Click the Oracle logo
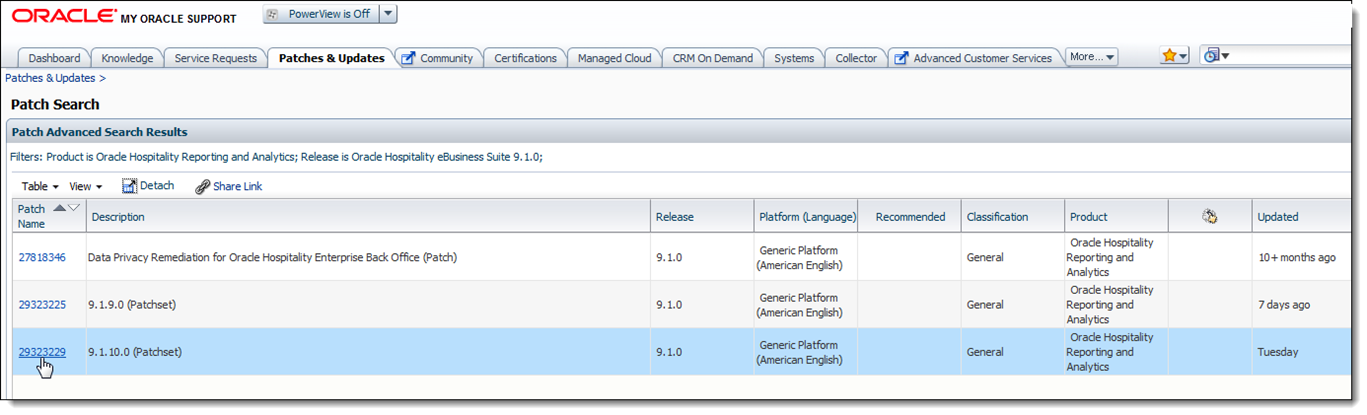1367x415 pixels. pos(64,17)
